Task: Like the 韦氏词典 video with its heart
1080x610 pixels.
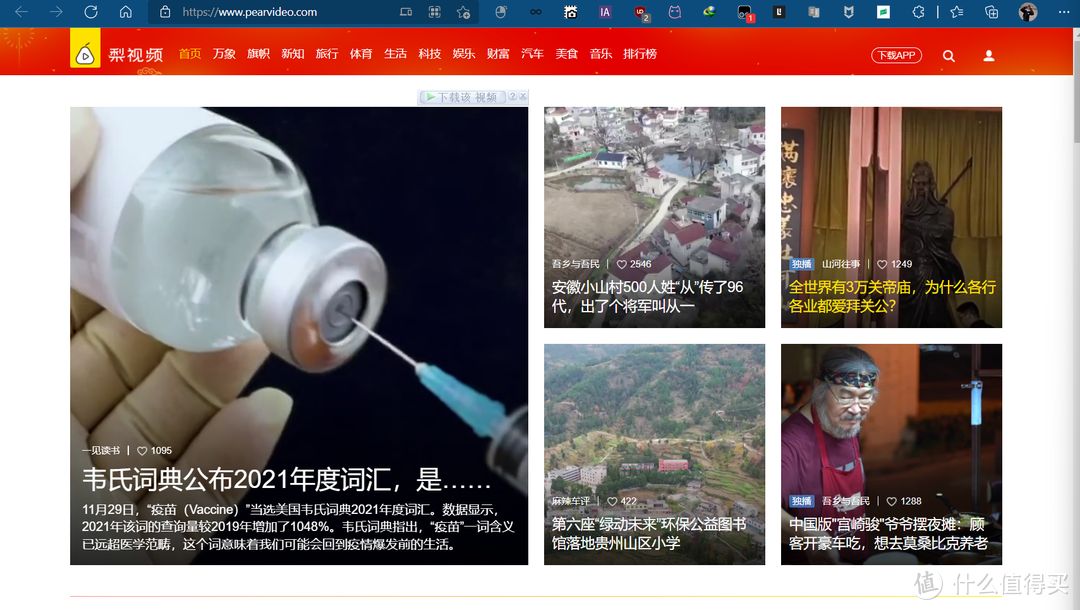Action: (140, 450)
